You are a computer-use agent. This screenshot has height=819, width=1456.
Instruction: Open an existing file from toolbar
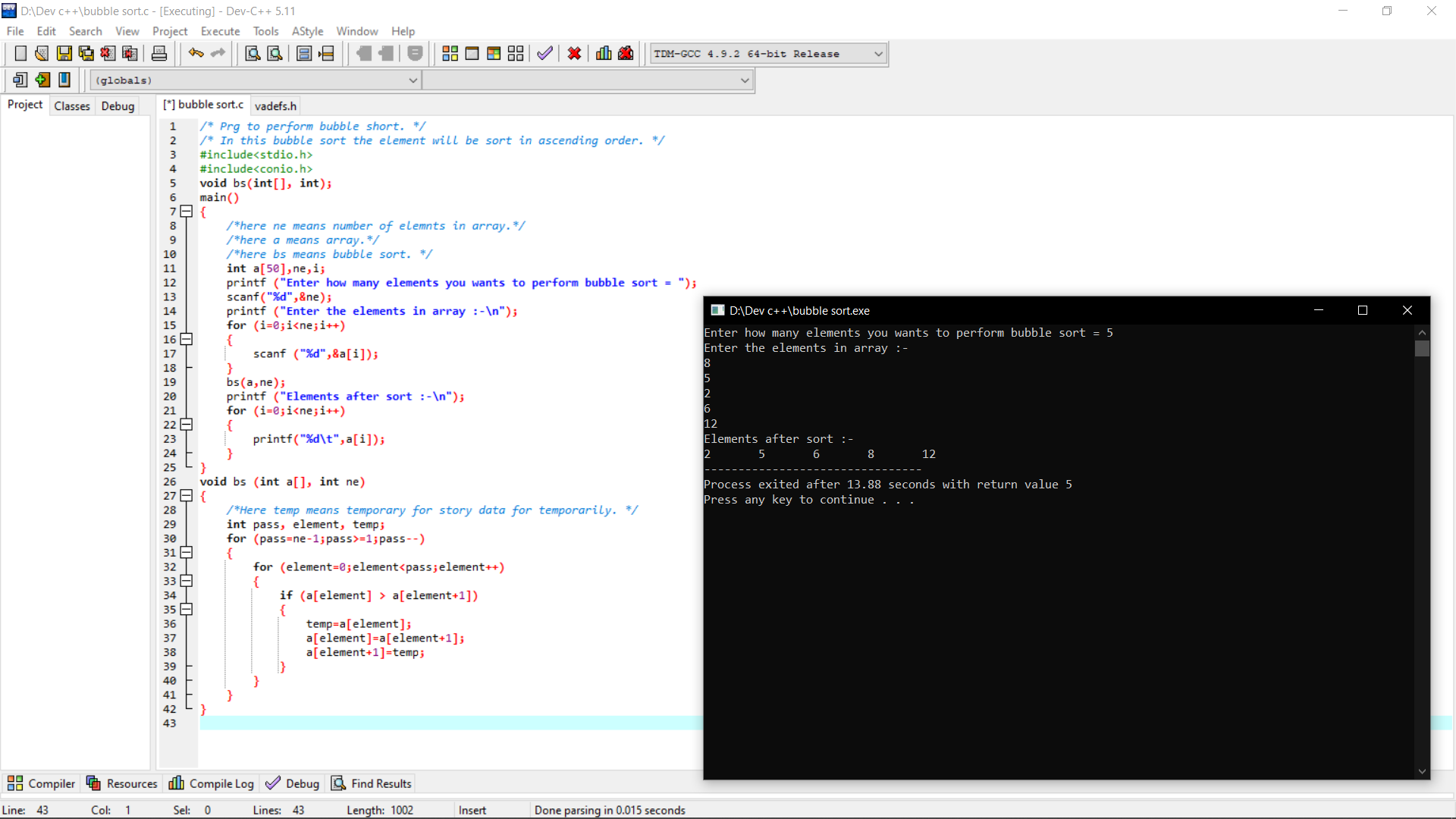[x=42, y=54]
